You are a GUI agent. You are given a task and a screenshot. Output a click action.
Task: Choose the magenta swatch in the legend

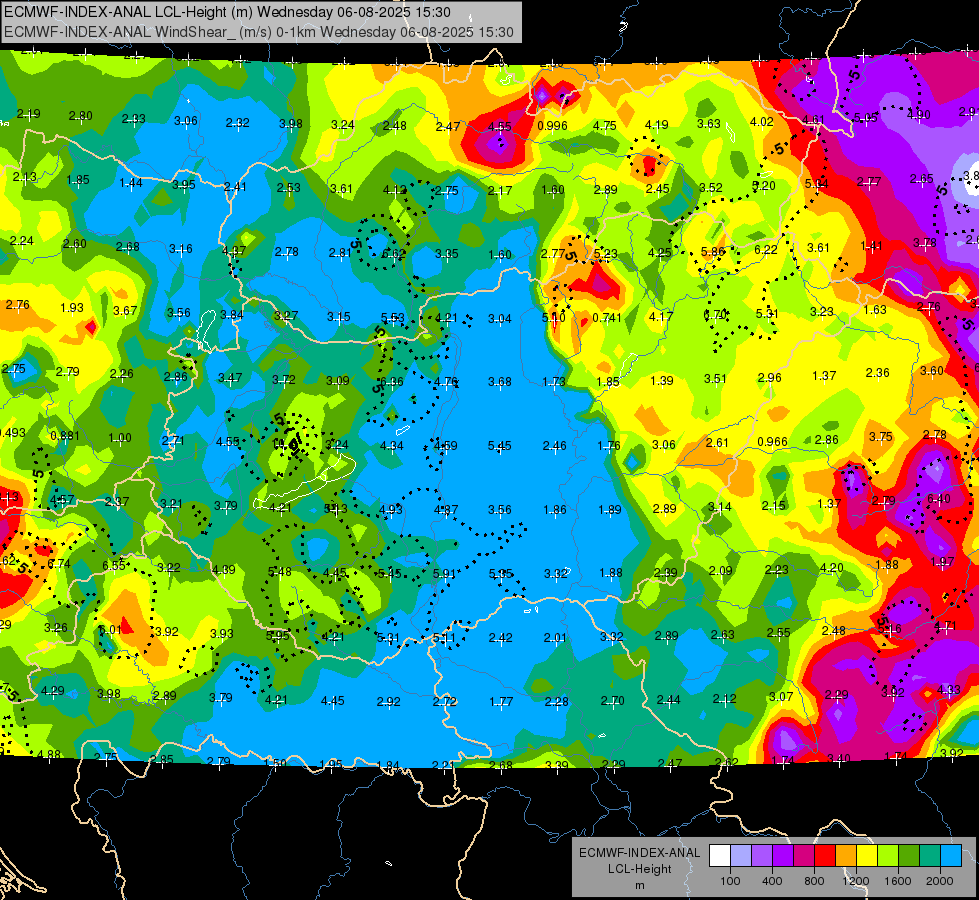pyautogui.click(x=804, y=855)
